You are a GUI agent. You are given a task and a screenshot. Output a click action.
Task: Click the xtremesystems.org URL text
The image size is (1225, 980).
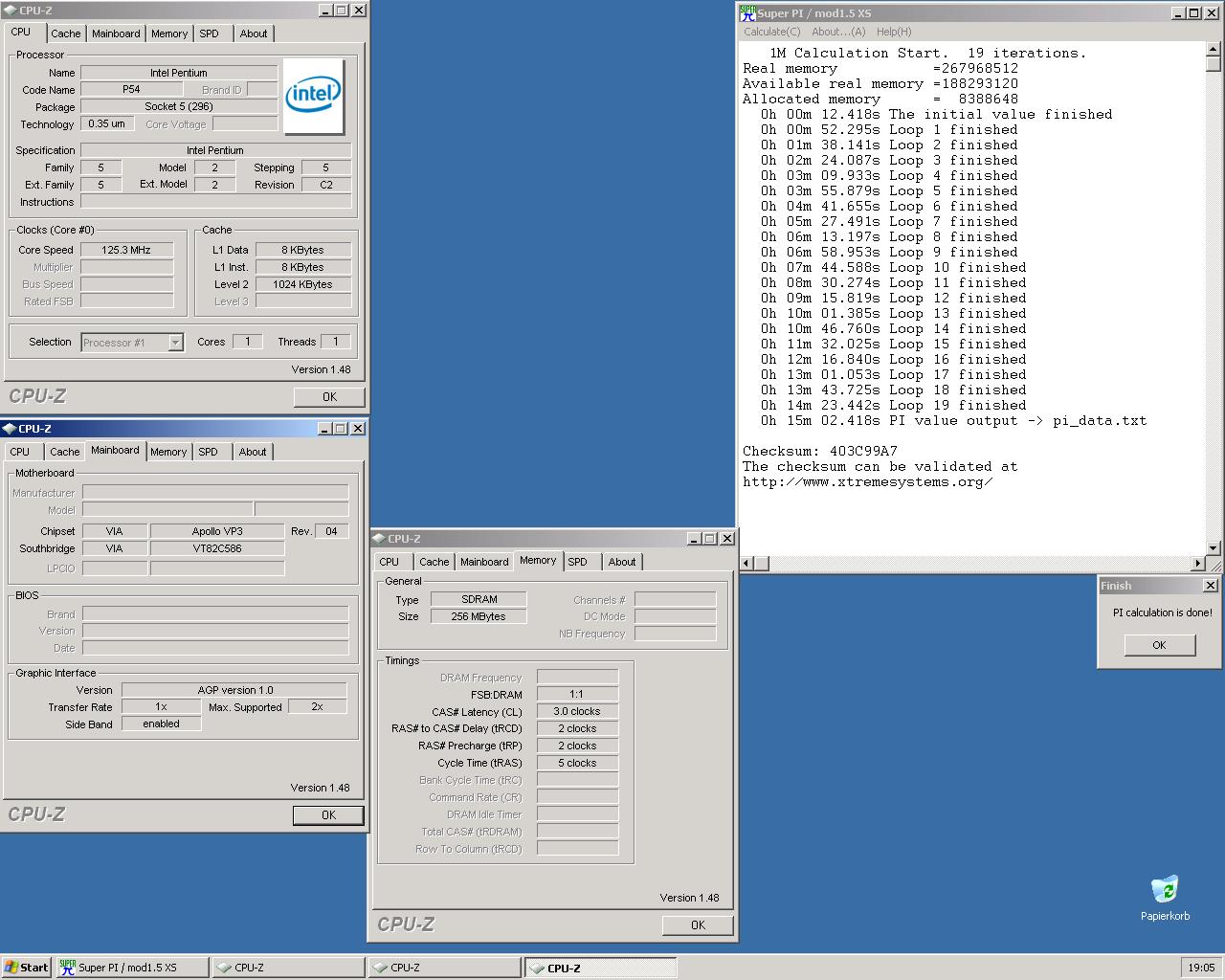(x=867, y=481)
